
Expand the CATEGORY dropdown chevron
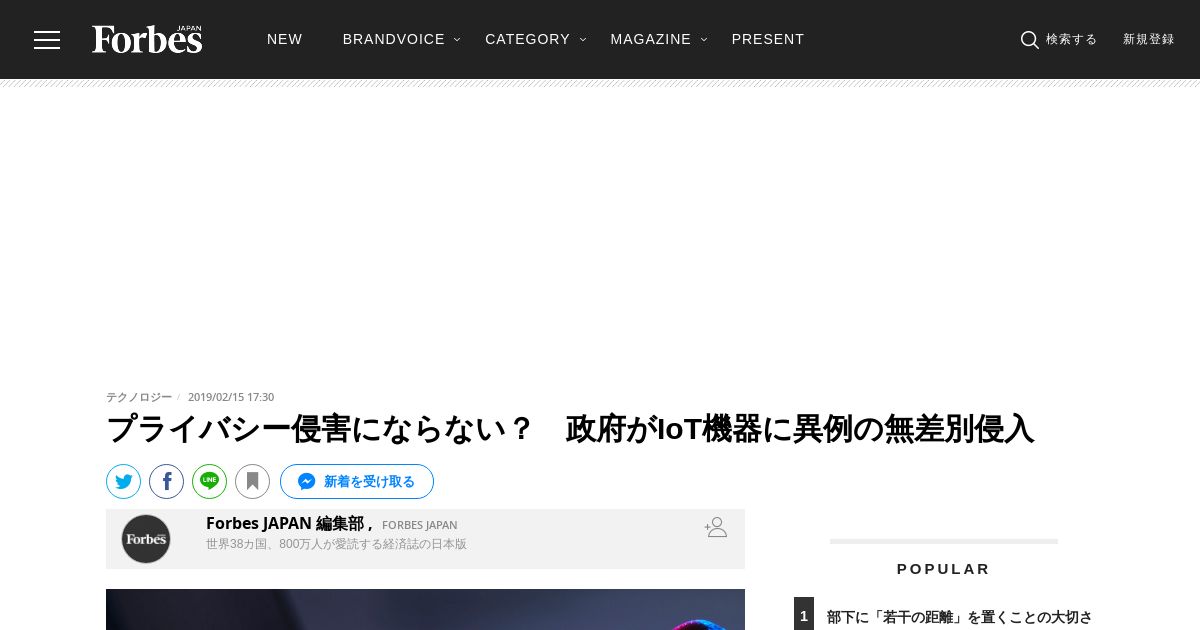click(x=583, y=40)
